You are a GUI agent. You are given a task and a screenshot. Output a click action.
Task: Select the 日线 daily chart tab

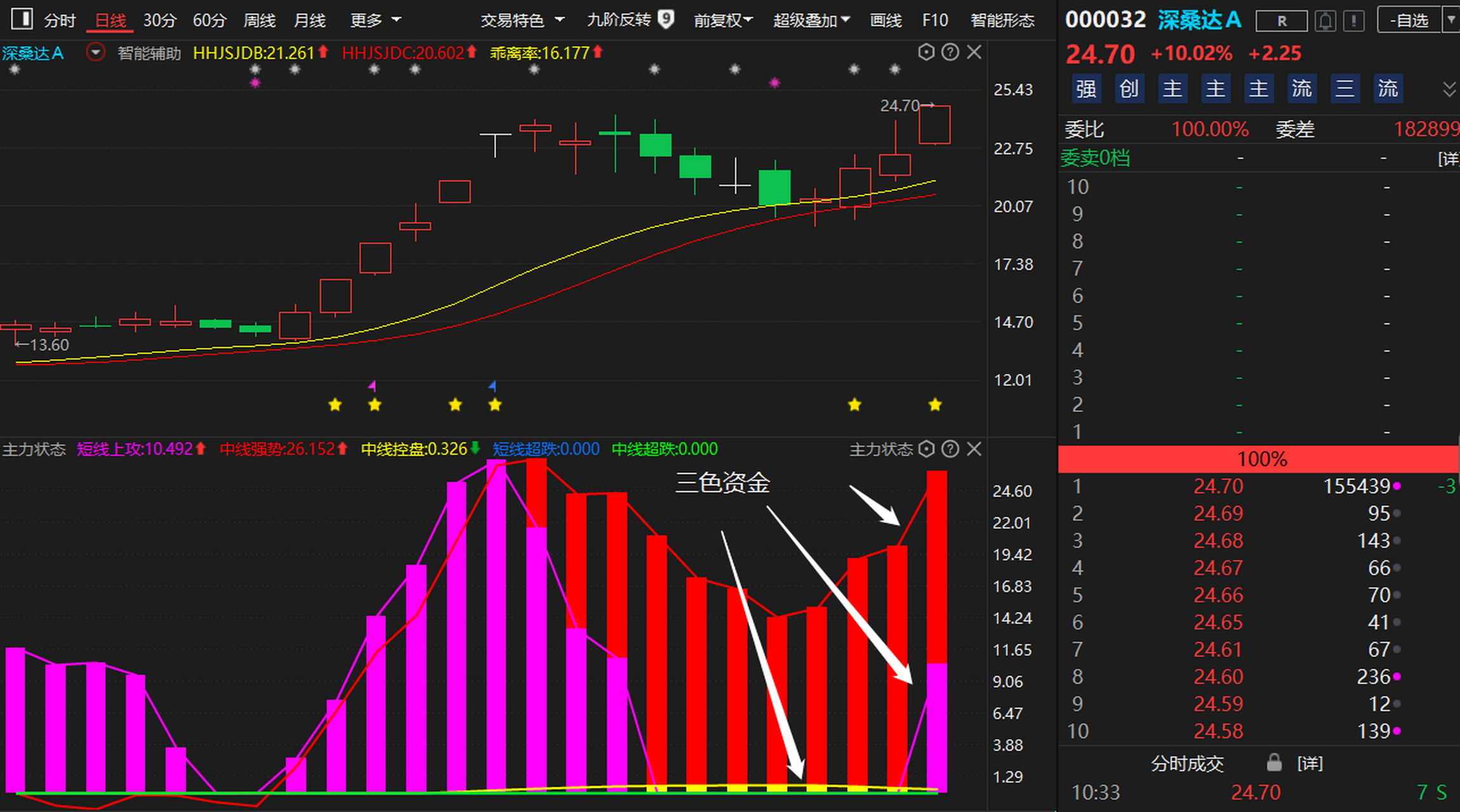click(110, 20)
